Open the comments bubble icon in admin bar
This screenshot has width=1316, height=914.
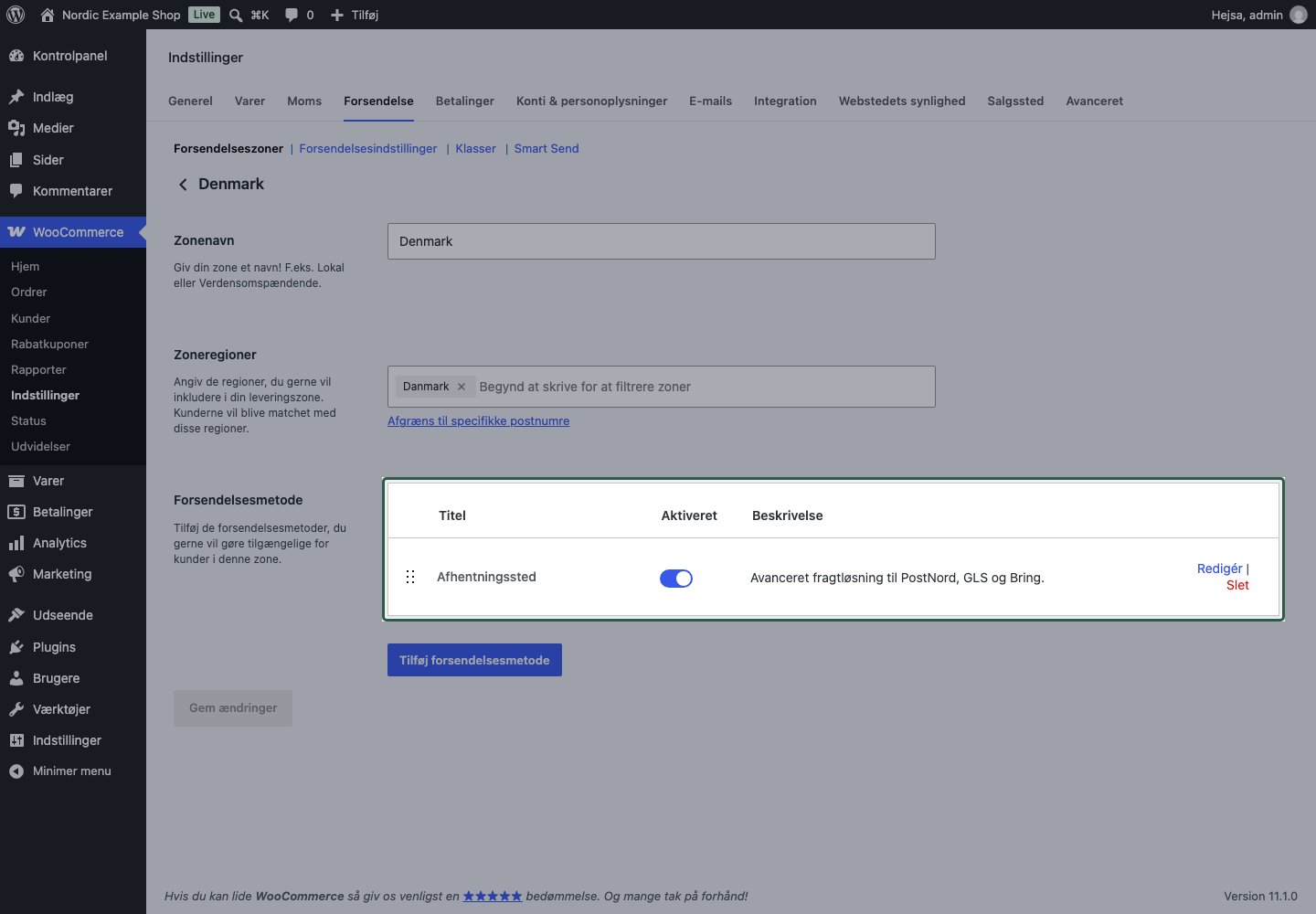coord(292,15)
